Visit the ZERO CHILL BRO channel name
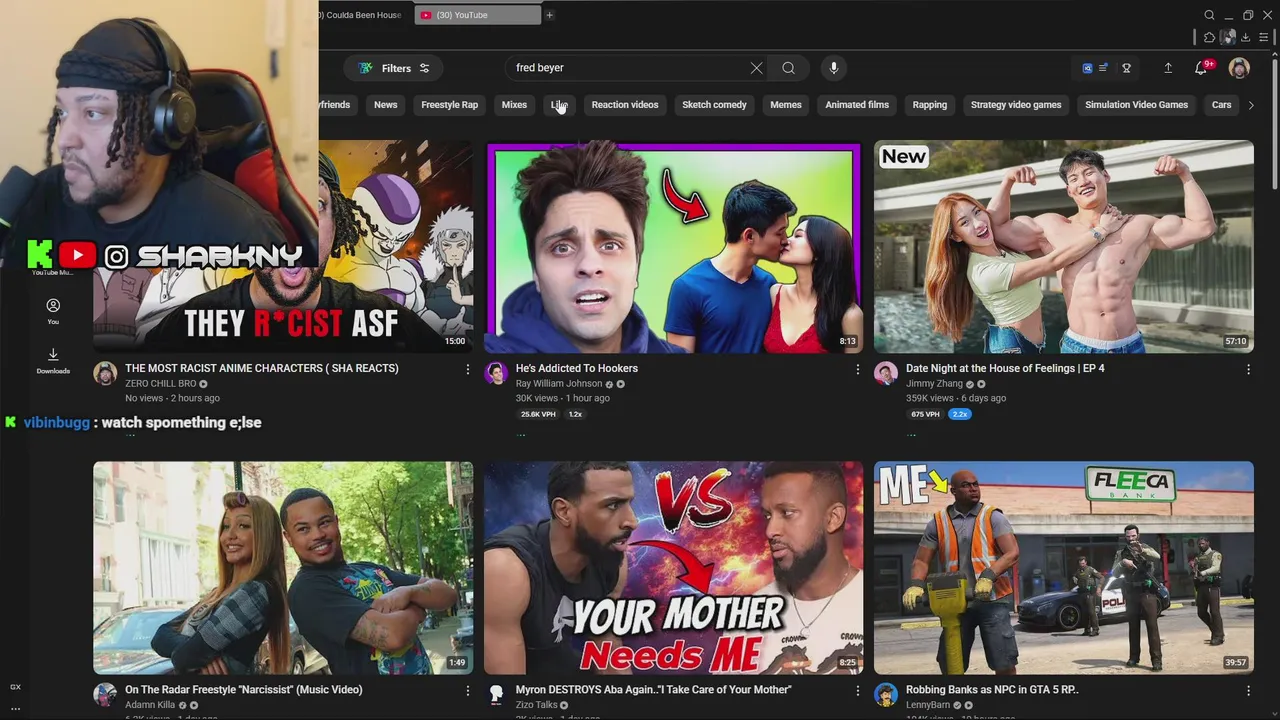 160,384
